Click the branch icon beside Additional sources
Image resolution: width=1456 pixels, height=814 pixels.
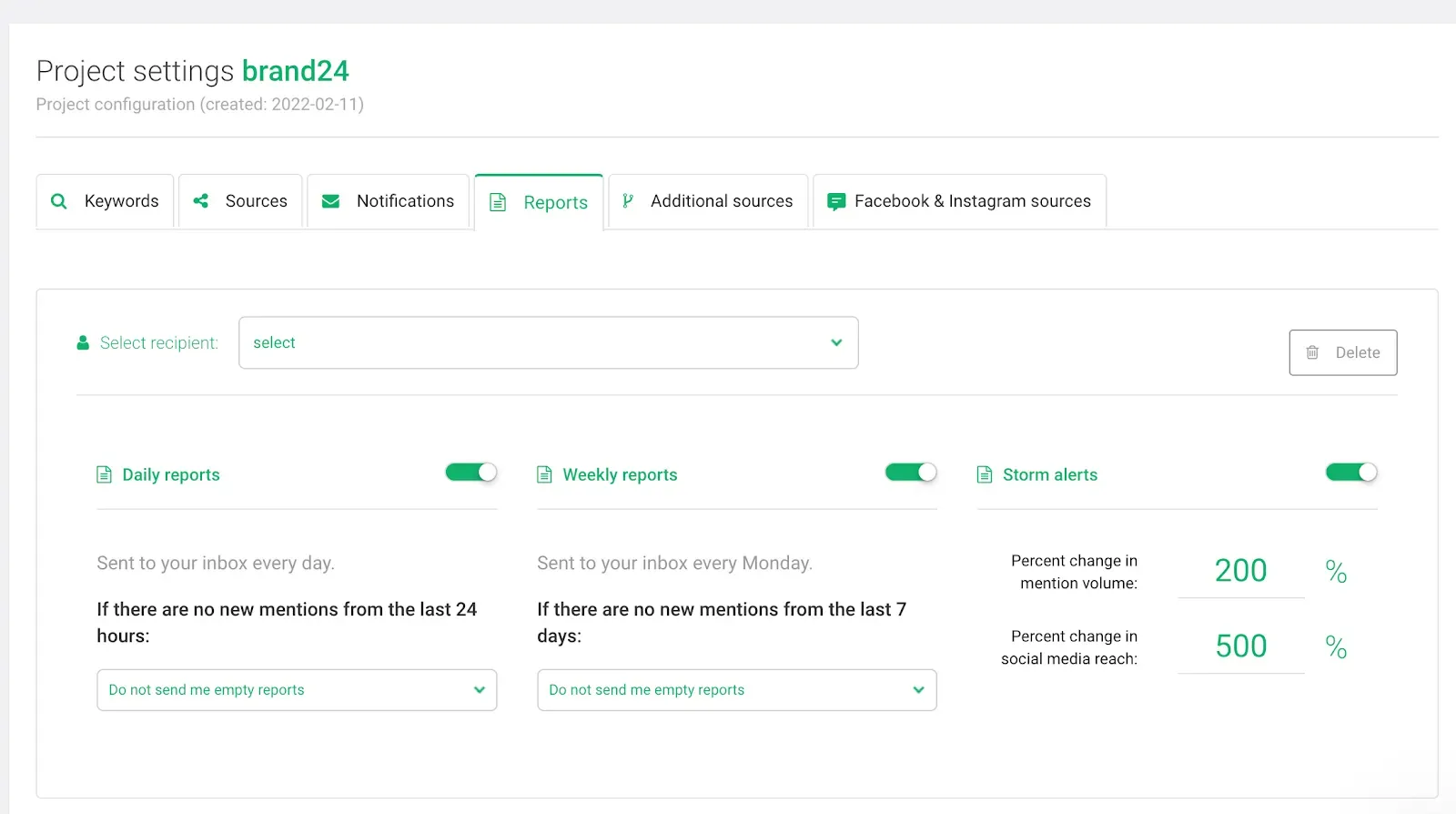coord(628,201)
